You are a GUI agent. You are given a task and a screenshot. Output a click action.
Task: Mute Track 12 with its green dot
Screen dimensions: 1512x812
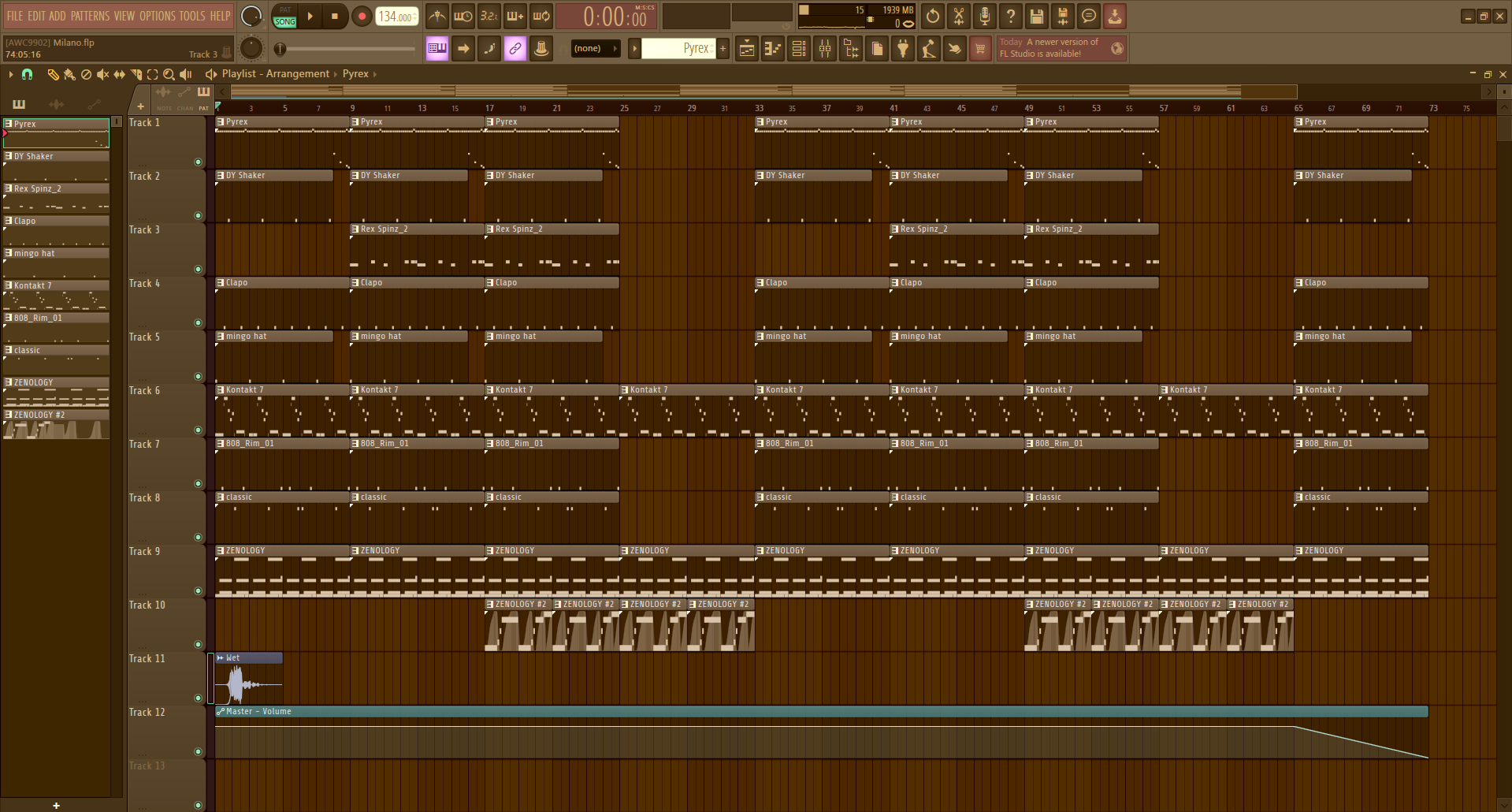pos(198,752)
